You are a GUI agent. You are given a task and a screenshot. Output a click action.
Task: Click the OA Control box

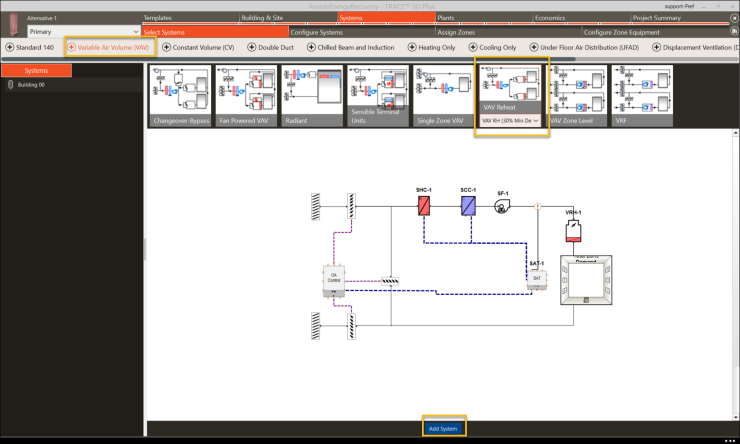coord(334,281)
